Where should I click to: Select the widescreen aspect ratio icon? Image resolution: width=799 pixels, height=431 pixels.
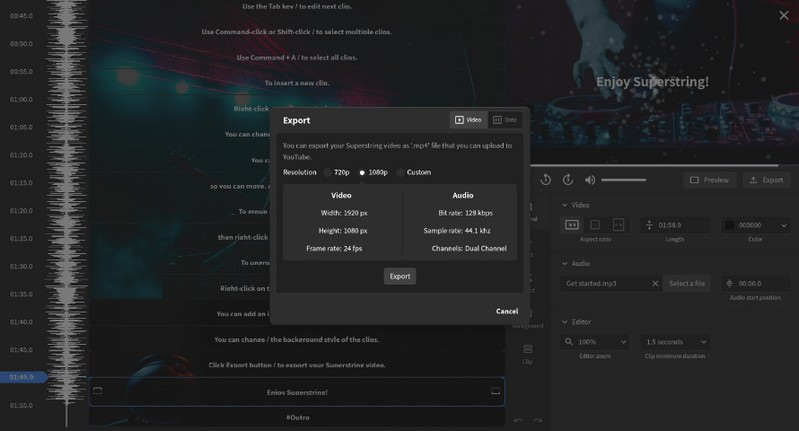click(572, 225)
